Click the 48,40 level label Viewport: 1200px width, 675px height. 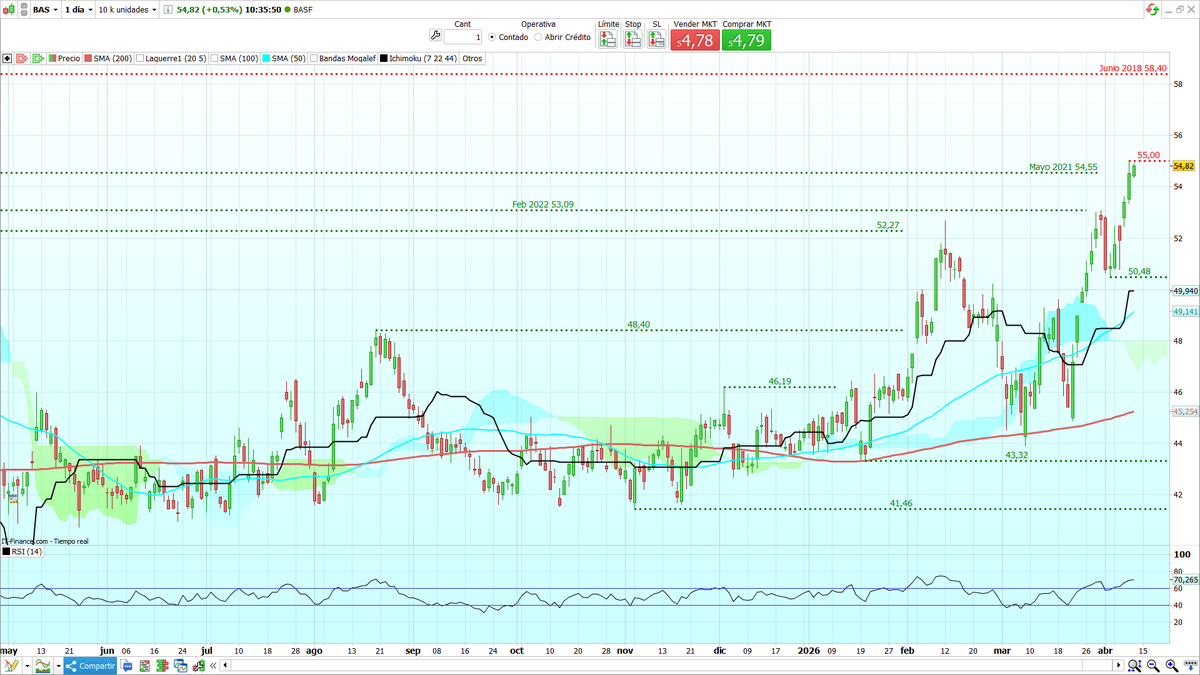tap(638, 325)
